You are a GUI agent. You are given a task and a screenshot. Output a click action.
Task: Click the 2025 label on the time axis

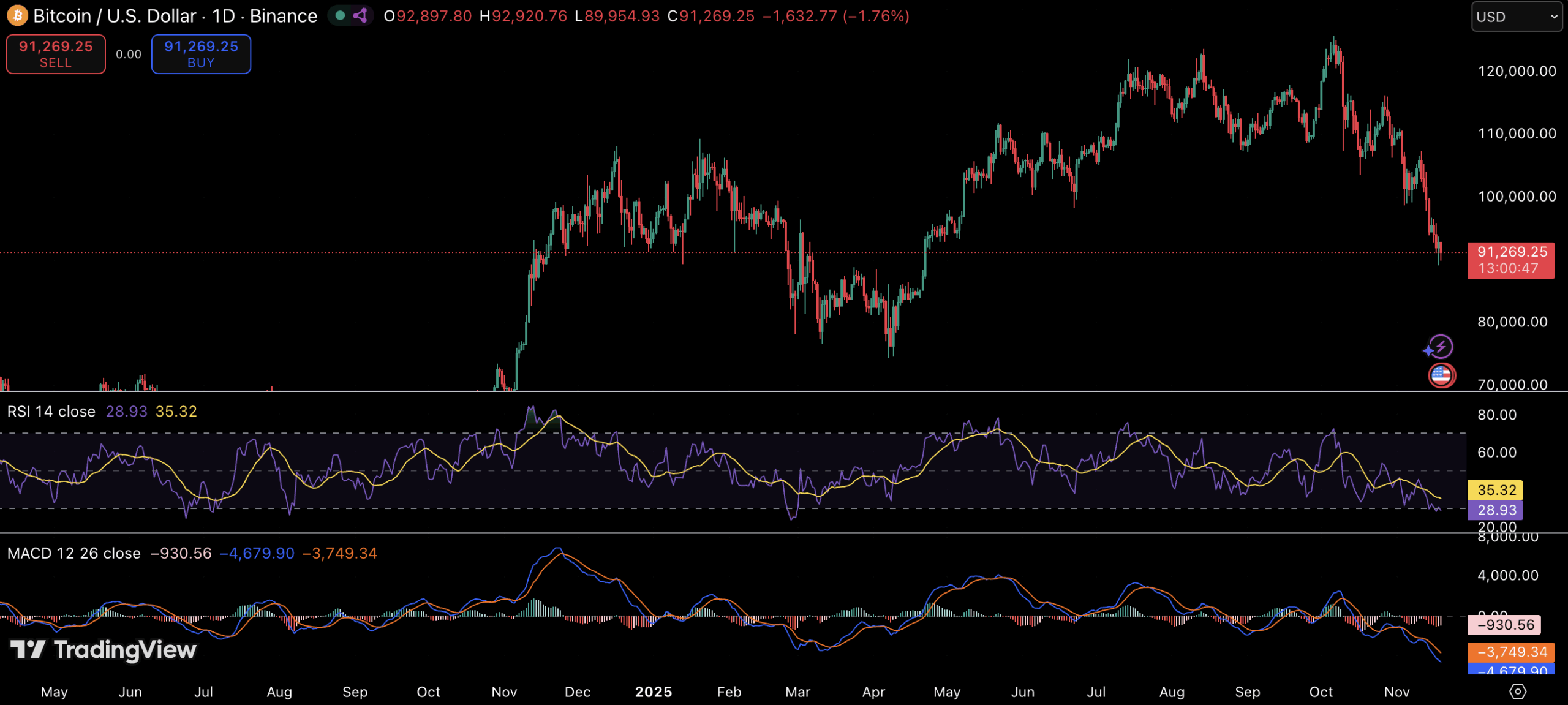tap(654, 692)
